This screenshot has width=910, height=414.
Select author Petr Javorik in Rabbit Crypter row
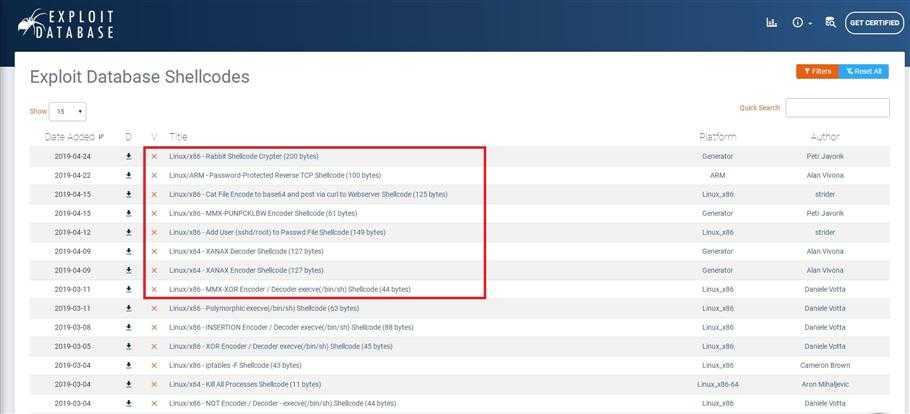point(825,156)
